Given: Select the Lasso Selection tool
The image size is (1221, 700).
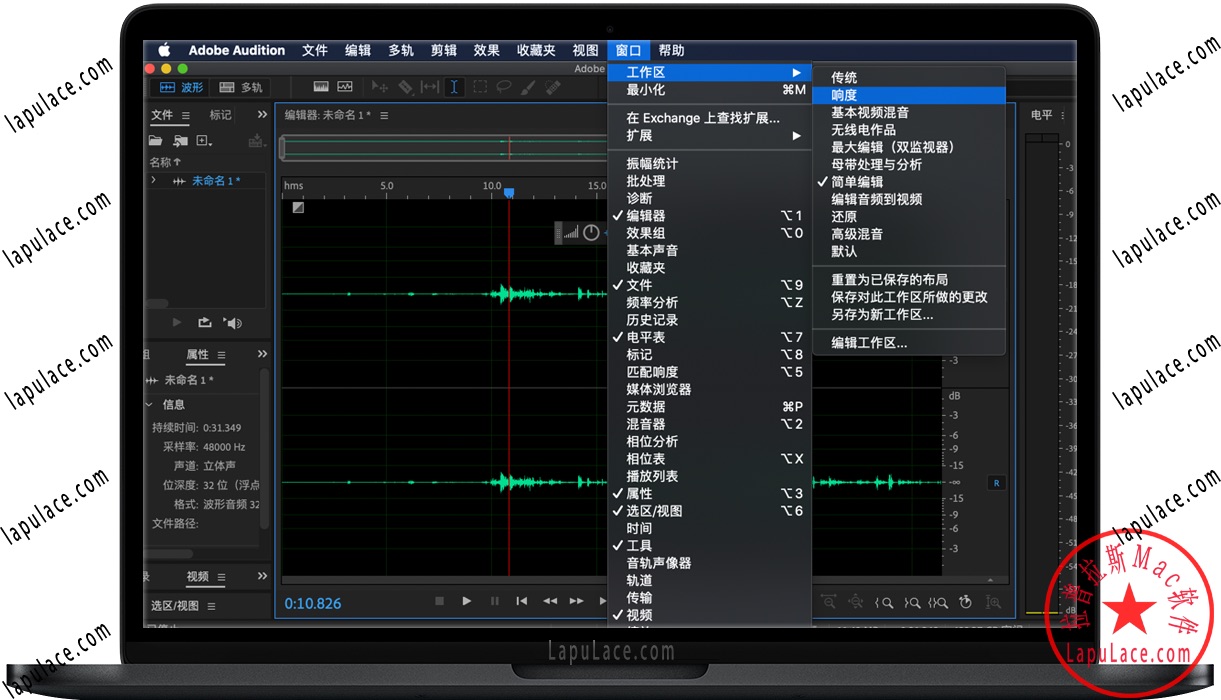Looking at the screenshot, I should (506, 87).
